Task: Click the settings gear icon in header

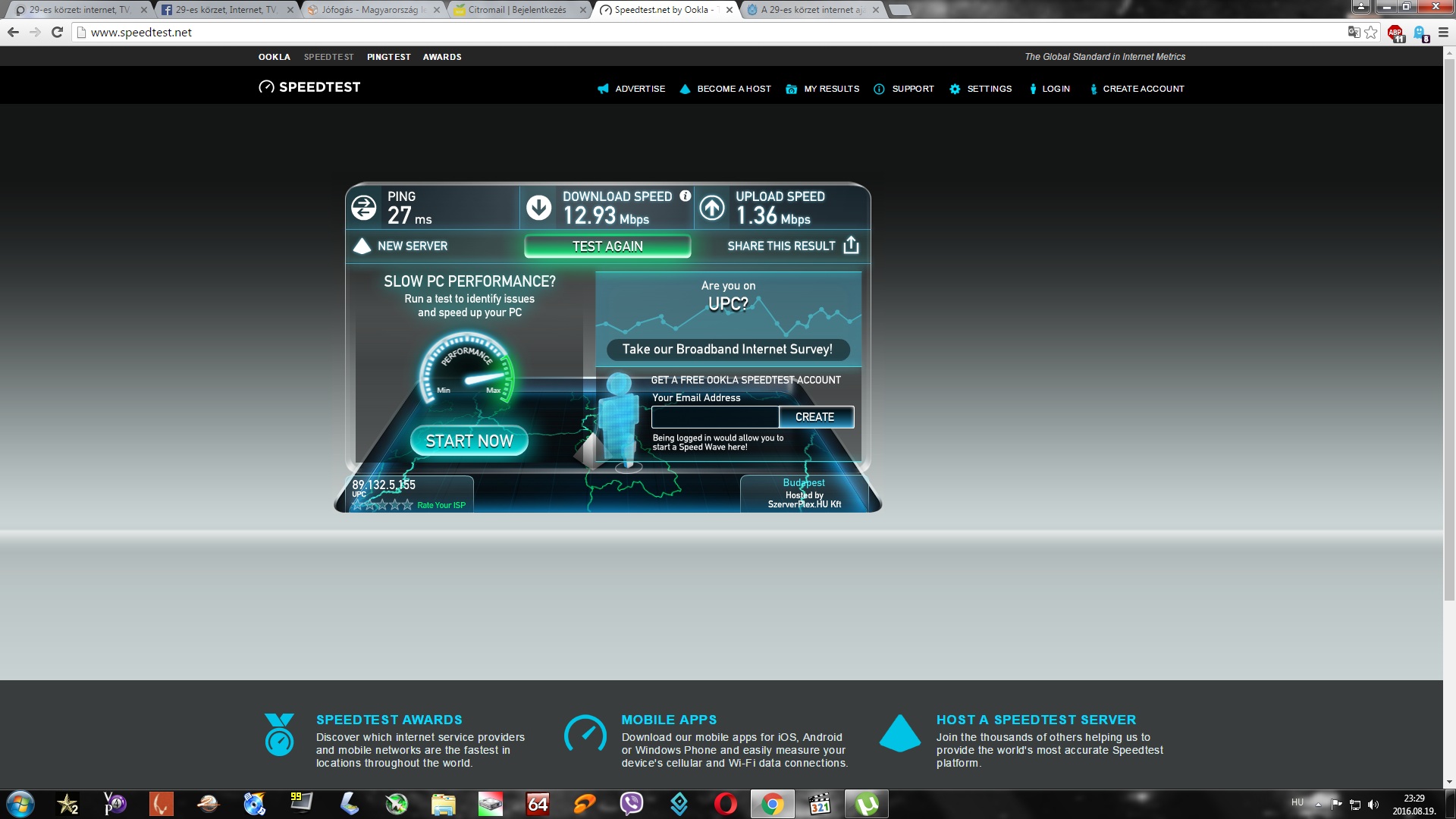Action: tap(955, 89)
